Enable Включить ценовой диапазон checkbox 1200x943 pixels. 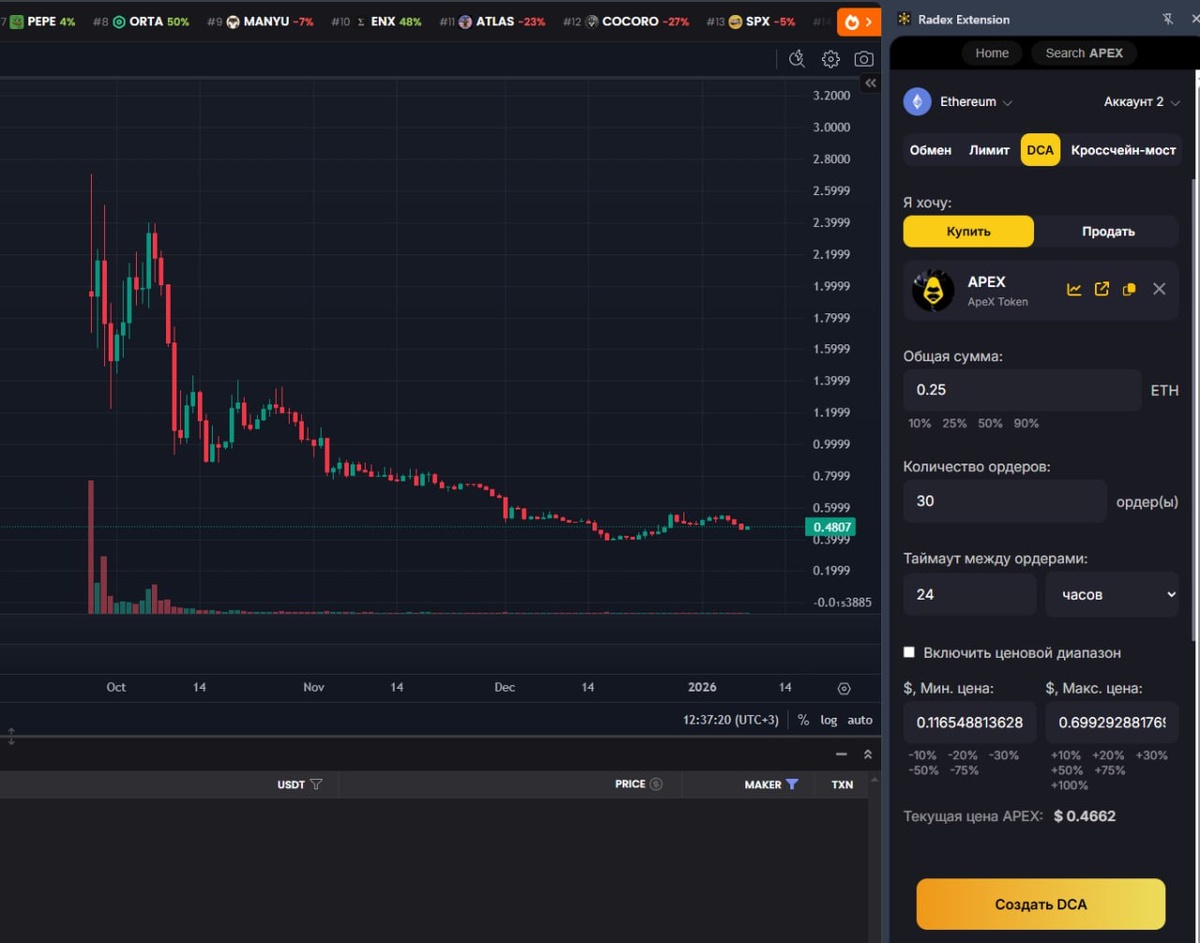(909, 652)
